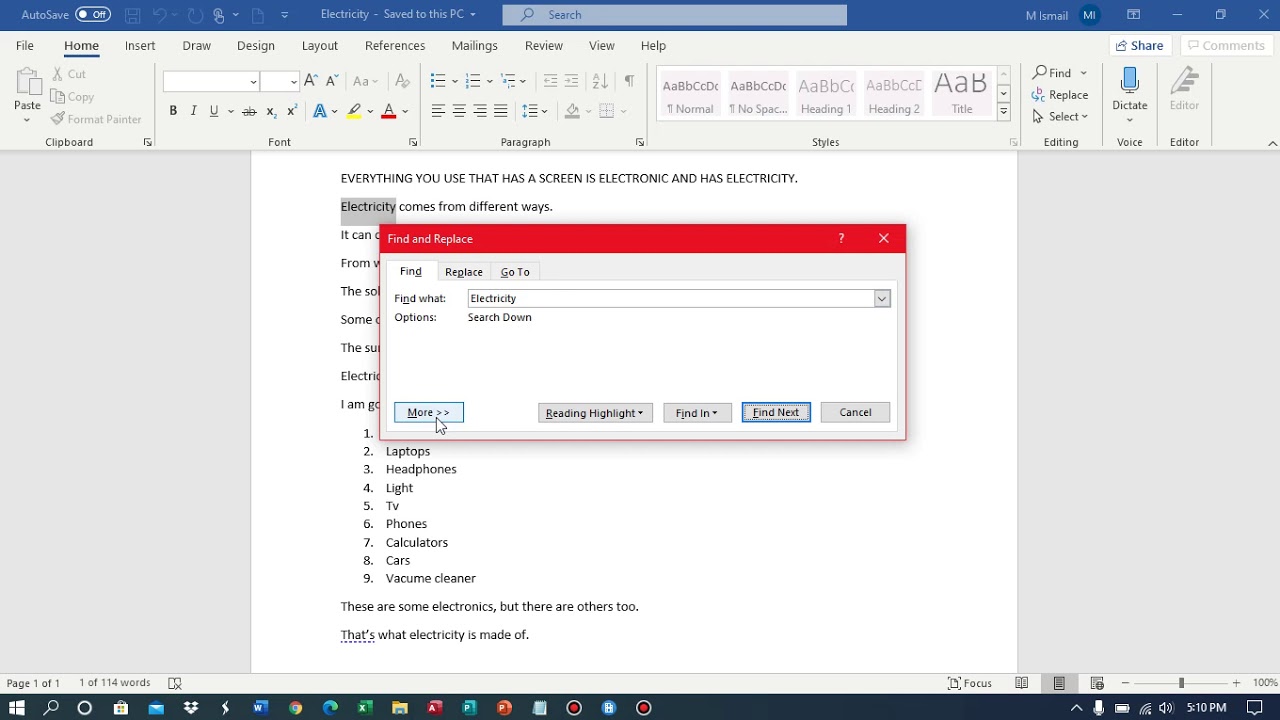This screenshot has width=1280, height=720.
Task: Click the Windows Start button
Action: (x=16, y=708)
